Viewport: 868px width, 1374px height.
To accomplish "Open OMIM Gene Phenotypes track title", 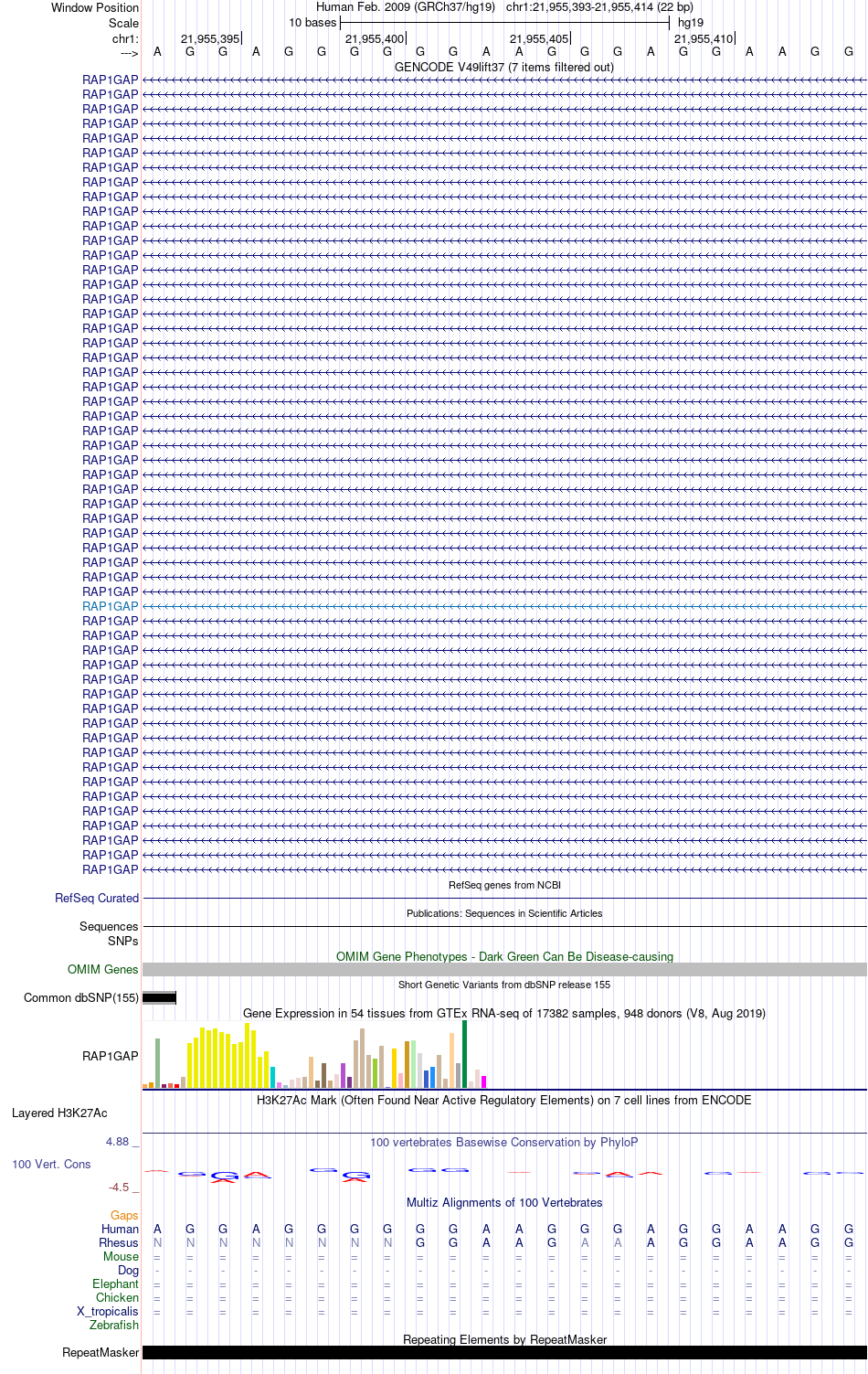I will 504,956.
